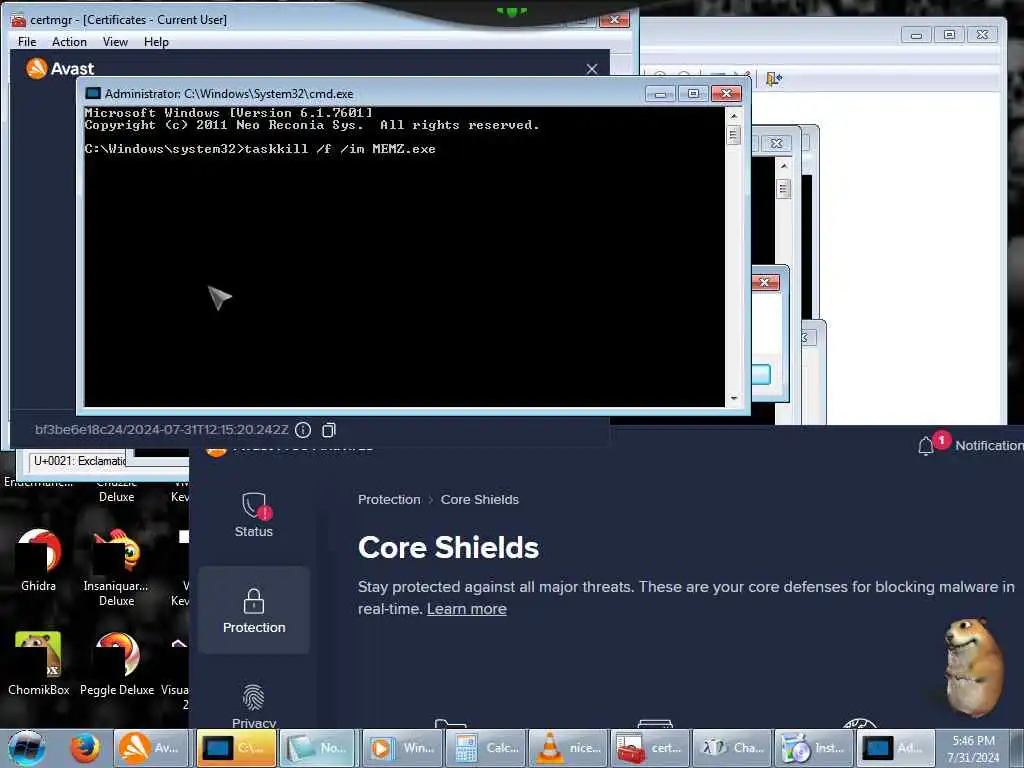Click the cmd title bar icon
1024x768 pixels.
pos(93,94)
